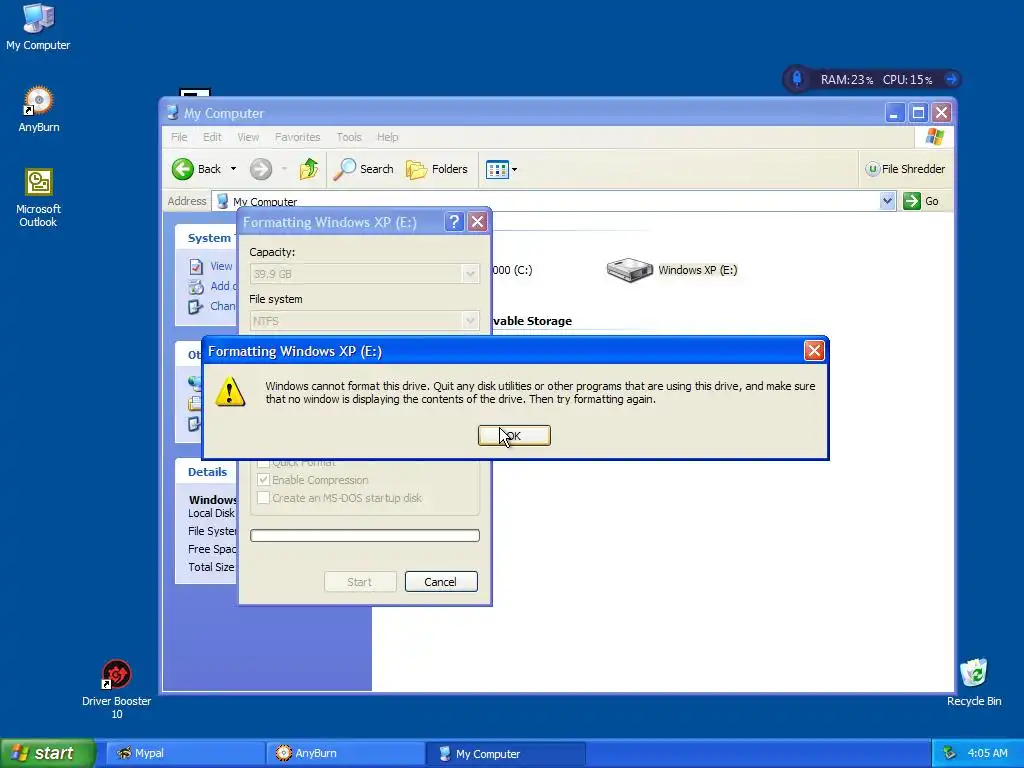Click the Go button
1024x768 pixels.
point(921,201)
